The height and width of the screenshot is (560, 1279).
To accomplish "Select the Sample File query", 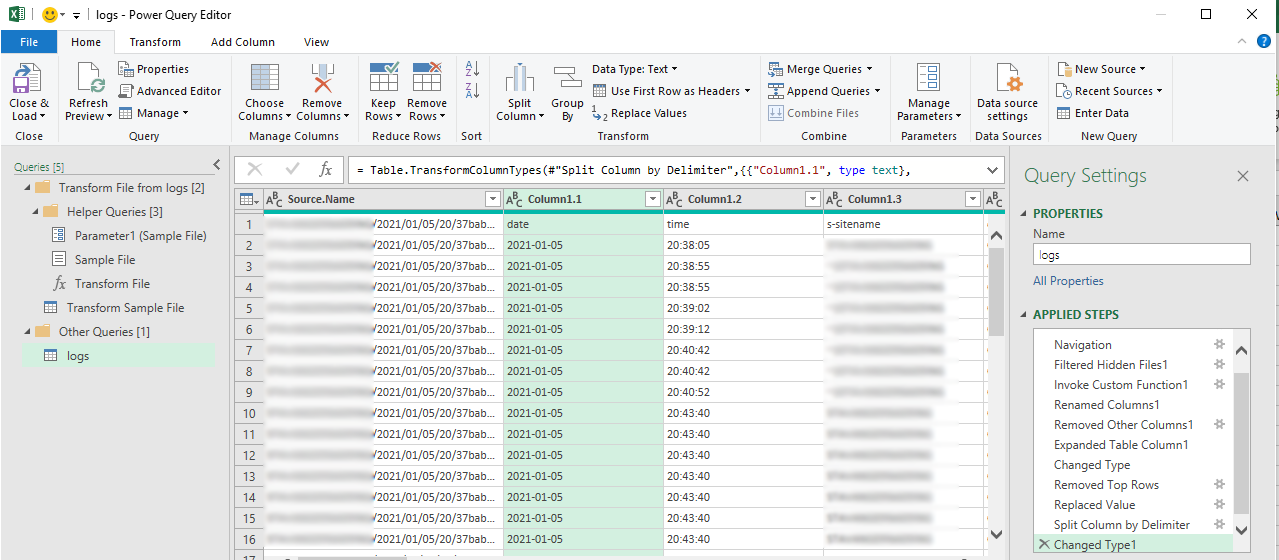I will pyautogui.click(x=105, y=260).
